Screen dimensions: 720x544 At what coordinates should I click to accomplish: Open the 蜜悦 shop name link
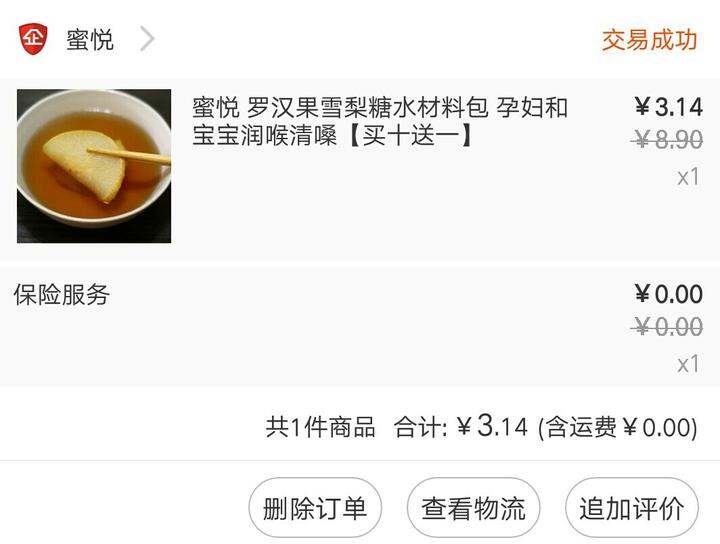[x=90, y=39]
